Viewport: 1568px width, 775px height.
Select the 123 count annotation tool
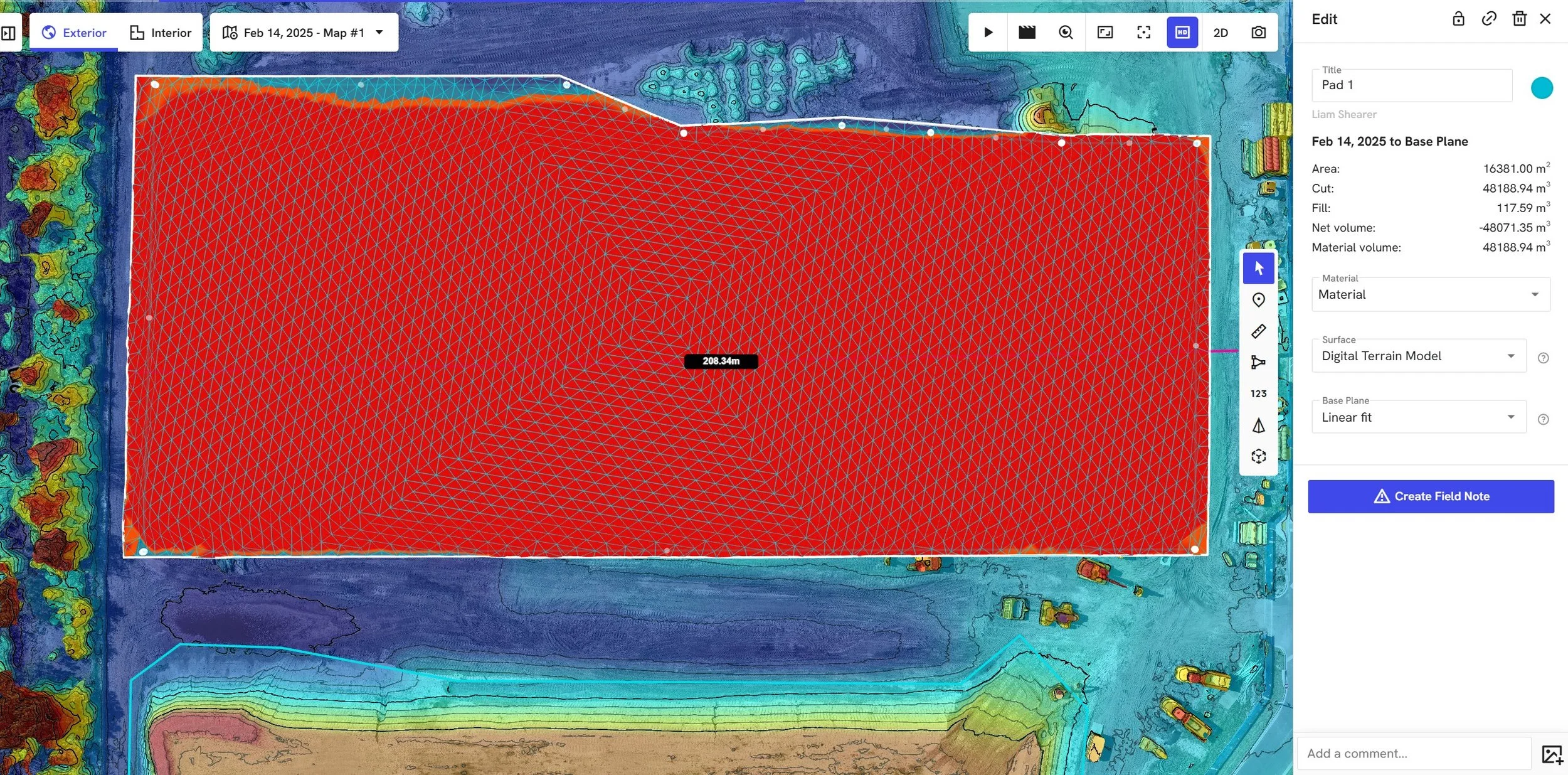(1259, 393)
